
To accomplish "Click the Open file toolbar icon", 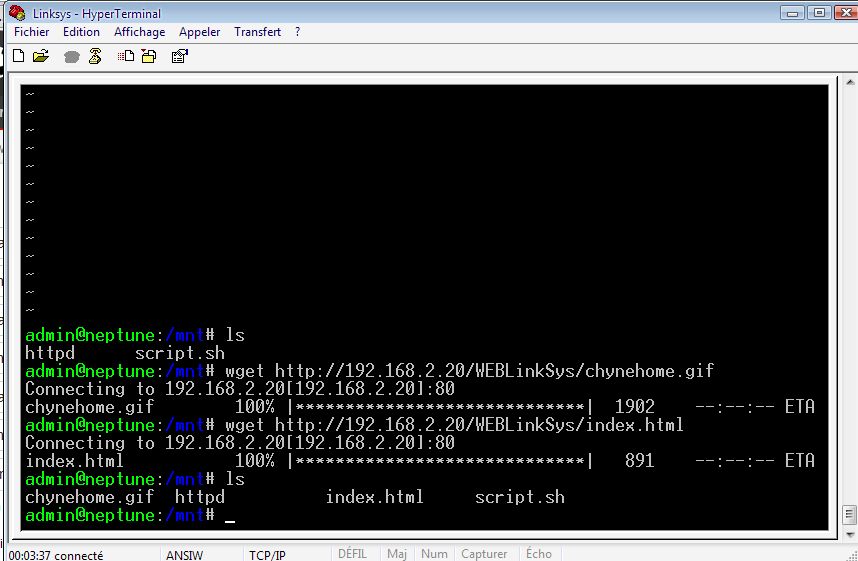I will (41, 56).
